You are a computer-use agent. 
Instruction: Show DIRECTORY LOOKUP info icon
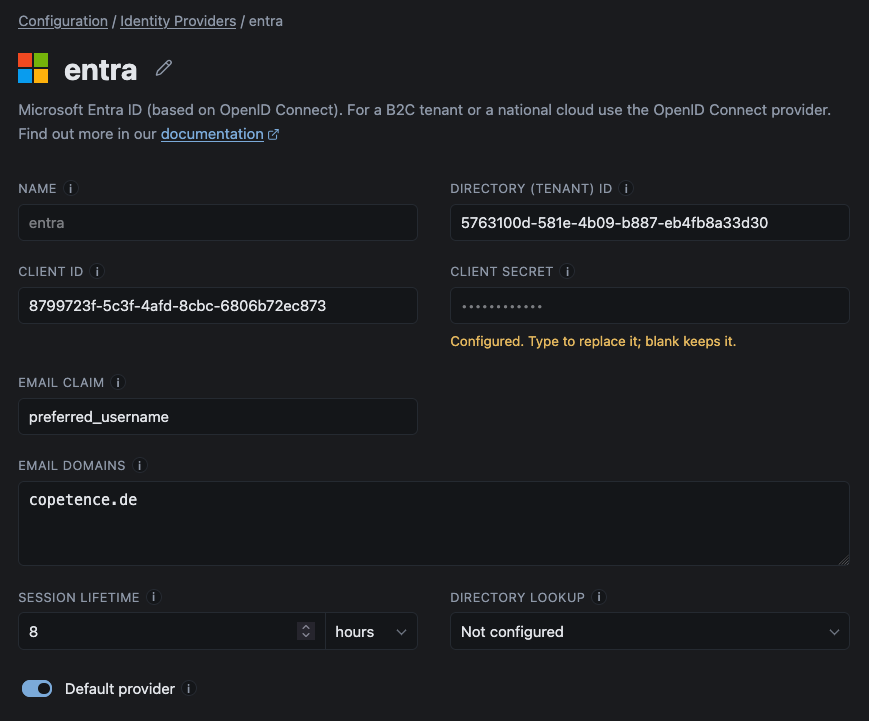coord(599,597)
